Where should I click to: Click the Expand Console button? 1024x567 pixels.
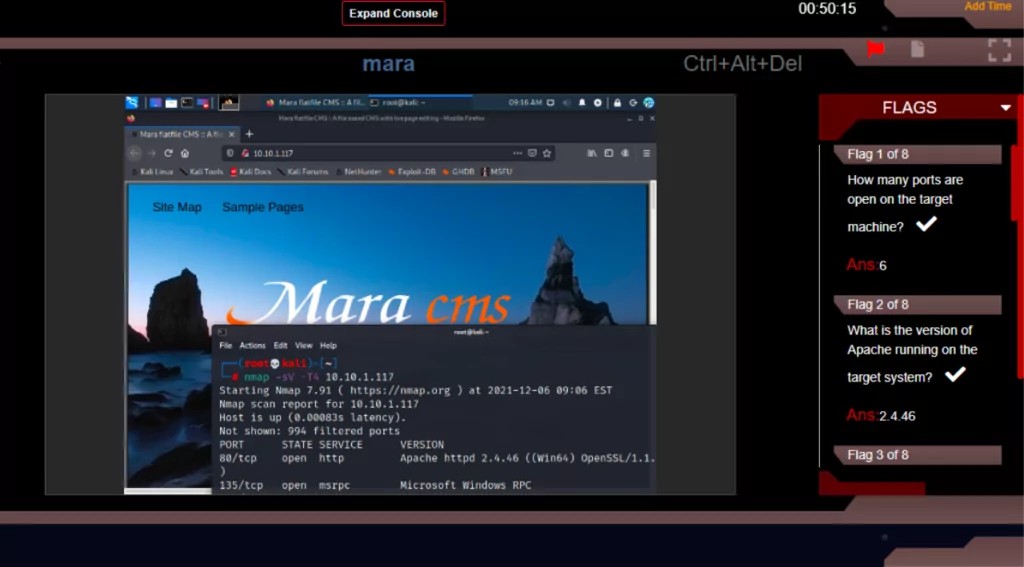[393, 13]
